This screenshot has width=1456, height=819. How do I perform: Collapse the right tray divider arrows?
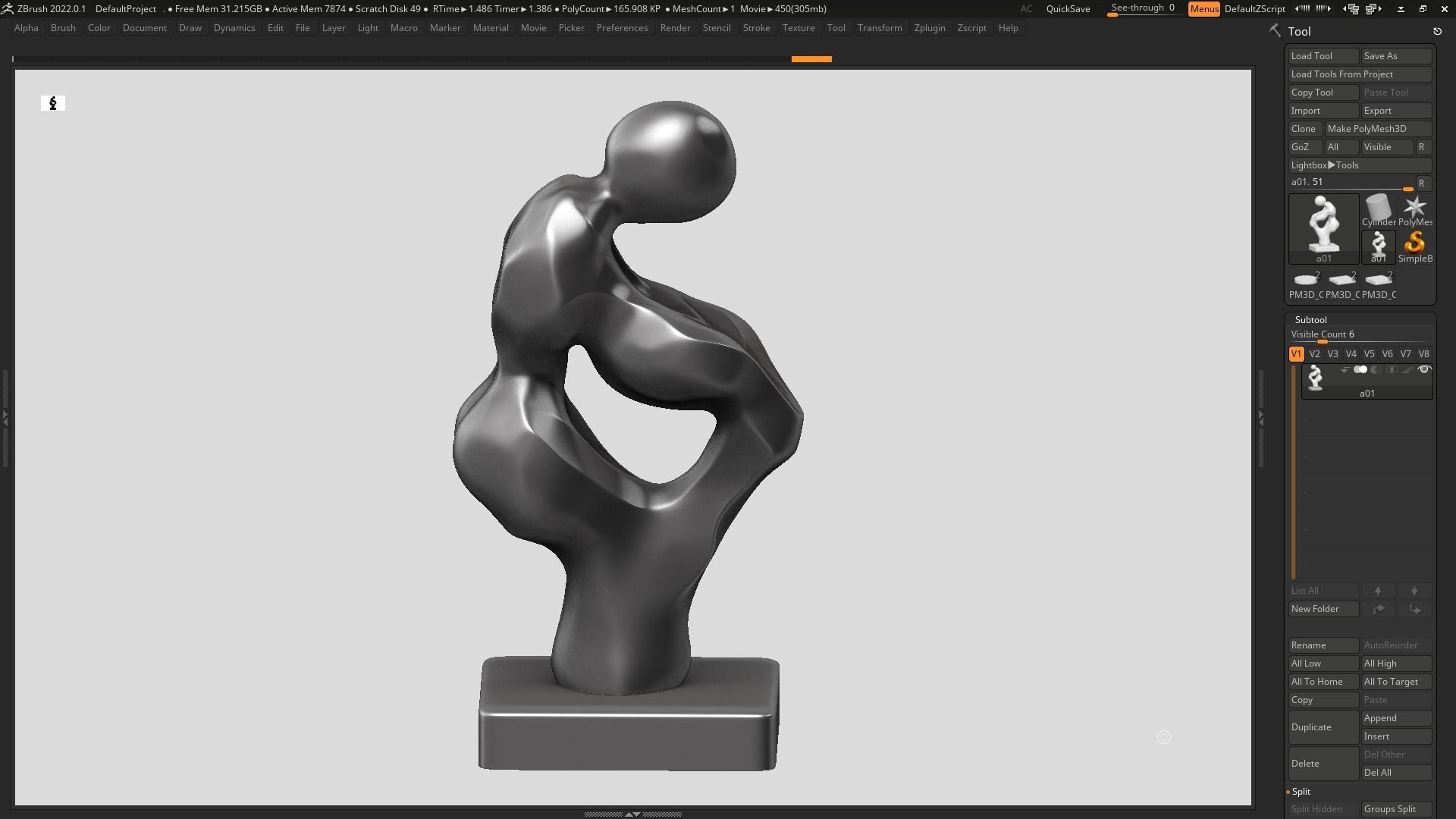[x=1260, y=417]
